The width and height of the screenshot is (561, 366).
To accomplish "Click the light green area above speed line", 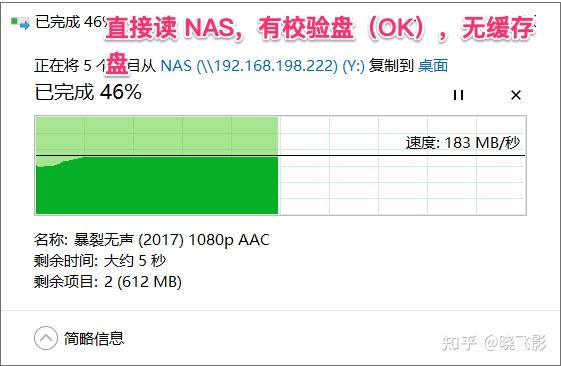I will 157,136.
